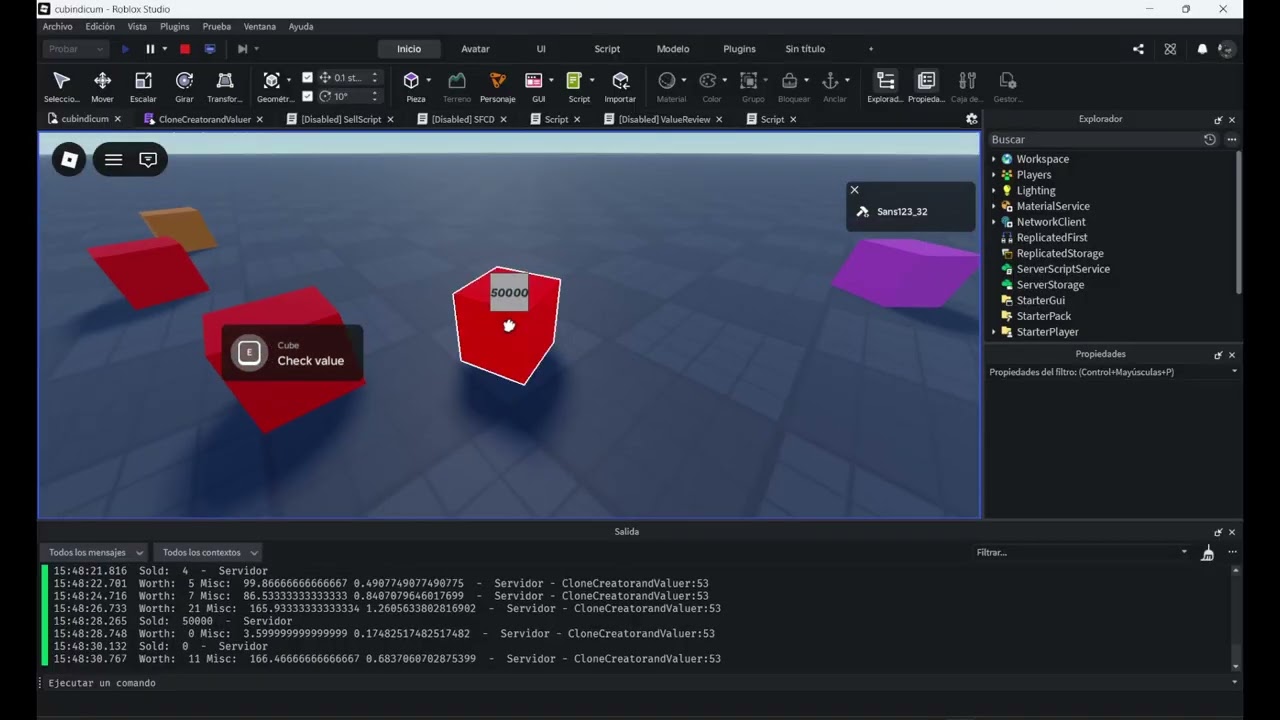The image size is (1280, 720).
Task: Click the Anclar anchor icon
Action: tap(830, 81)
